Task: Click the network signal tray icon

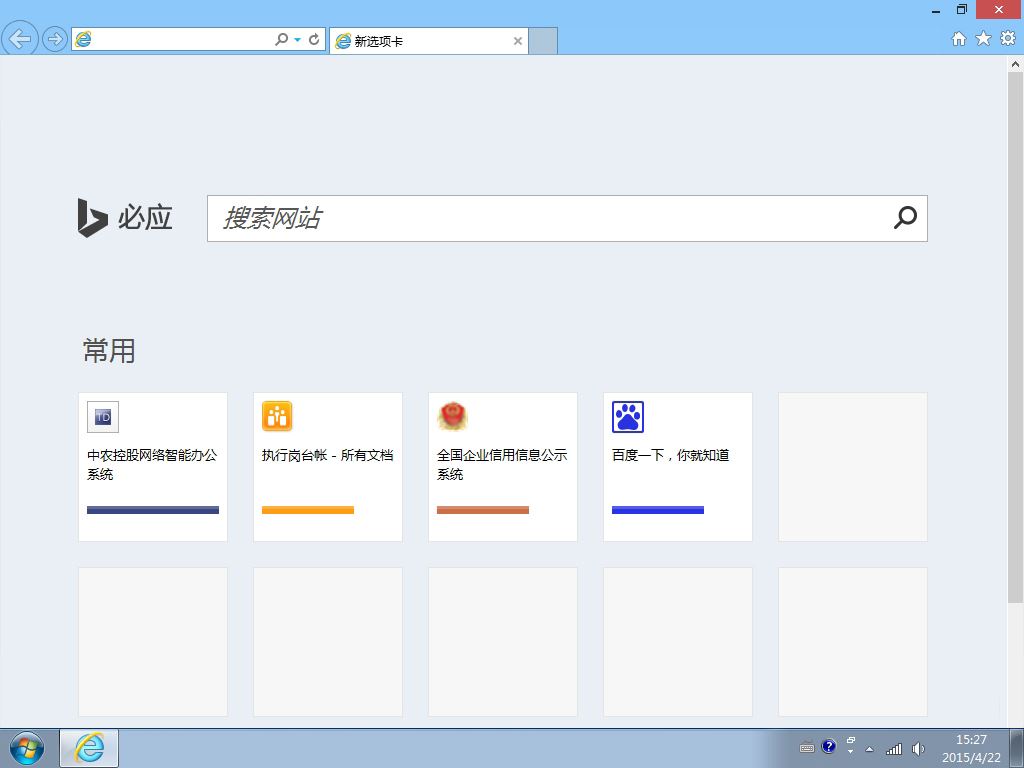Action: click(x=894, y=749)
